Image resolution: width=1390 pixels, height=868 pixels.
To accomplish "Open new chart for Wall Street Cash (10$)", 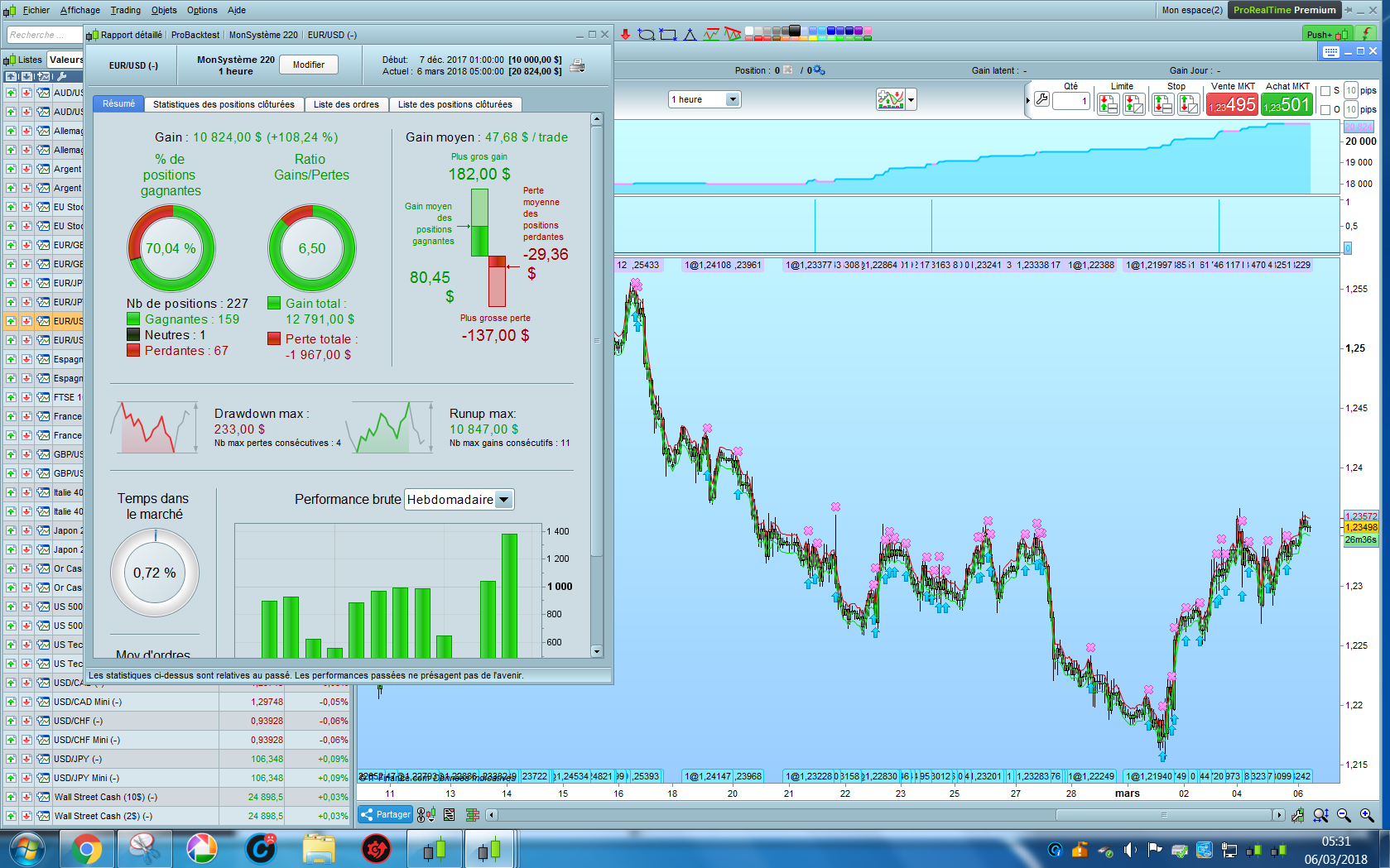I will pyautogui.click(x=43, y=797).
